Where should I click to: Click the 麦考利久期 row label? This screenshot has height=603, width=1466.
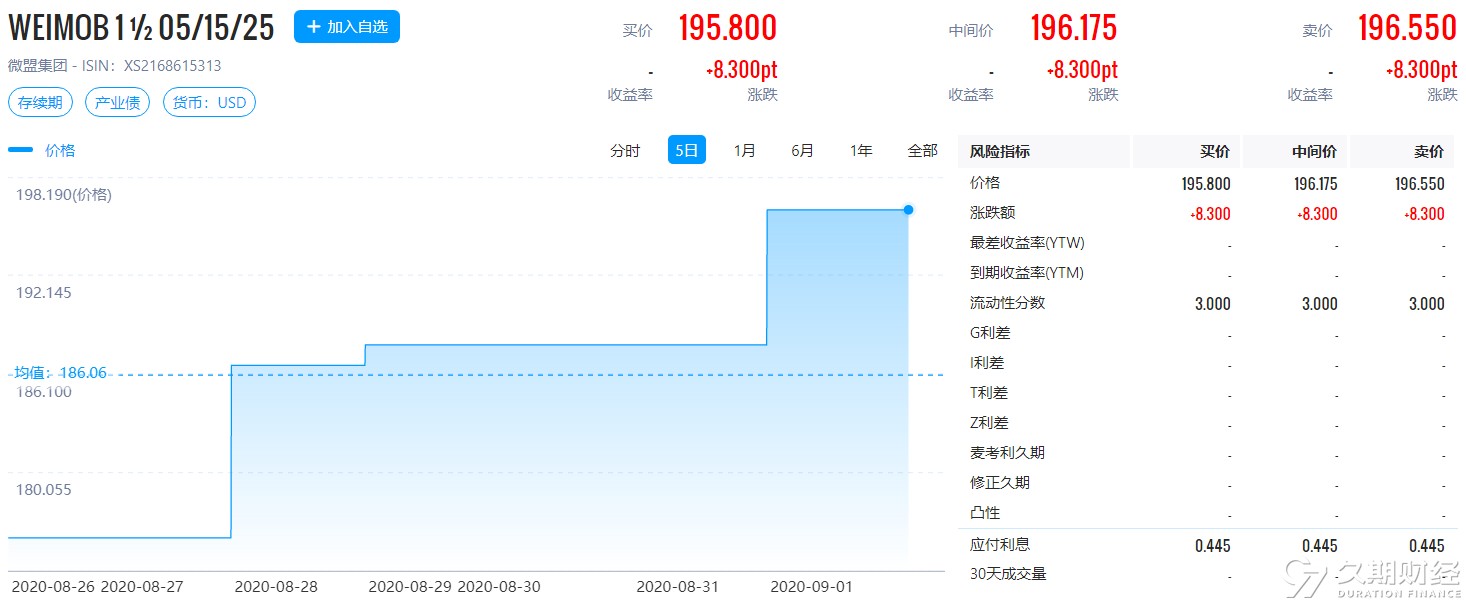point(1007,453)
